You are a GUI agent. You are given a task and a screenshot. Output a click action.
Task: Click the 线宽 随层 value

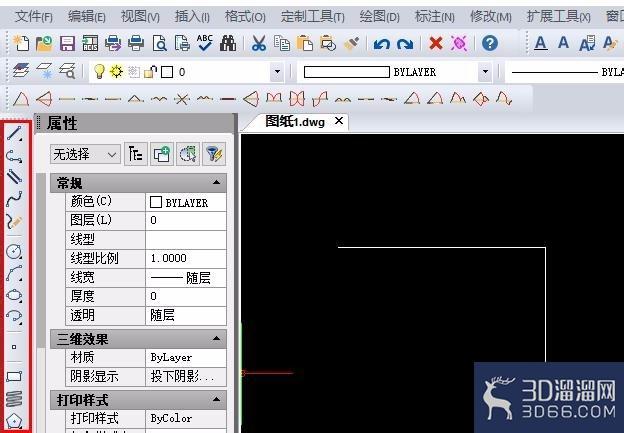tap(186, 277)
